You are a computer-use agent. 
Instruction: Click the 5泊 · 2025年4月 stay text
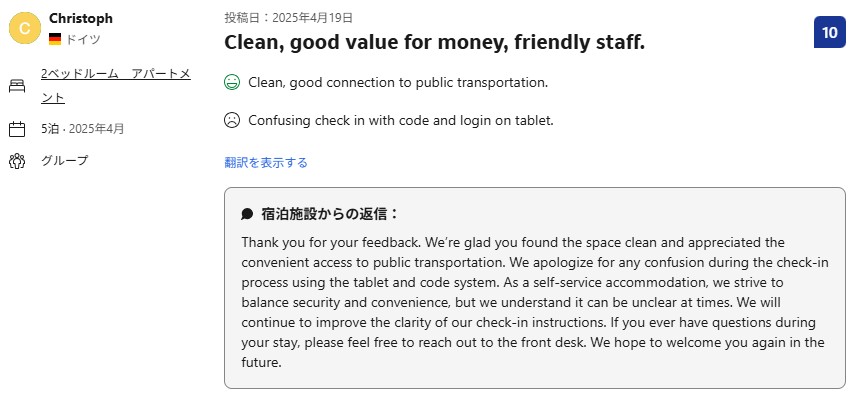click(83, 129)
